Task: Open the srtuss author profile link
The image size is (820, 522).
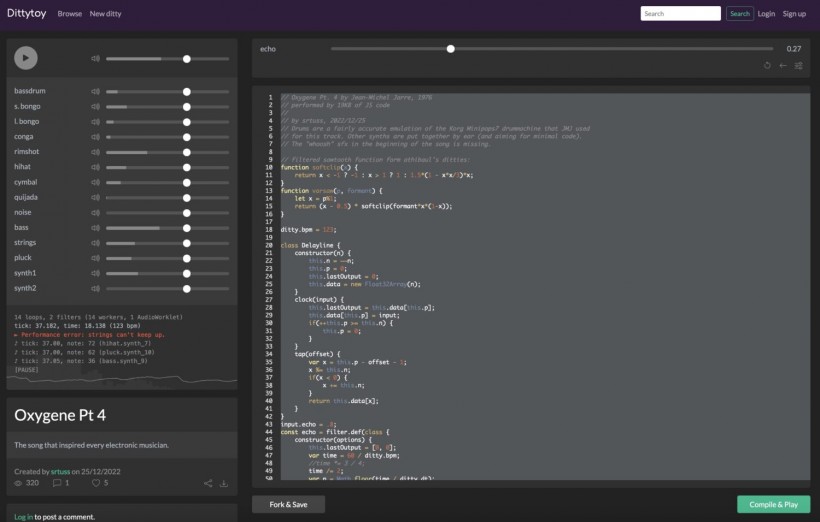Action: [x=61, y=470]
